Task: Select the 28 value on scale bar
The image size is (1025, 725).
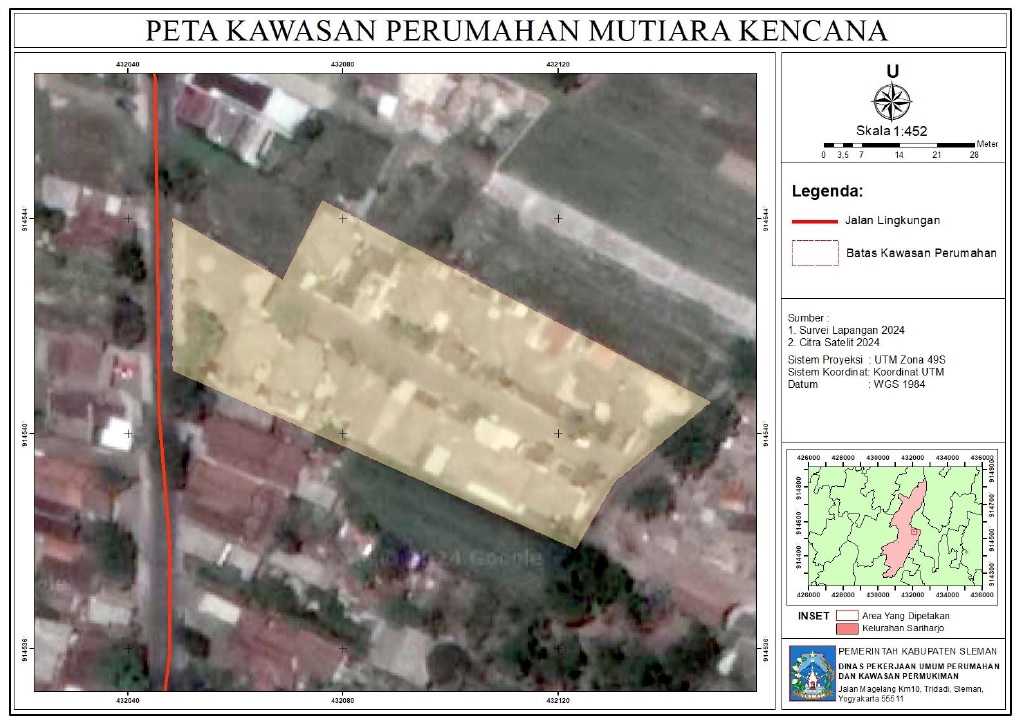Action: click(974, 155)
